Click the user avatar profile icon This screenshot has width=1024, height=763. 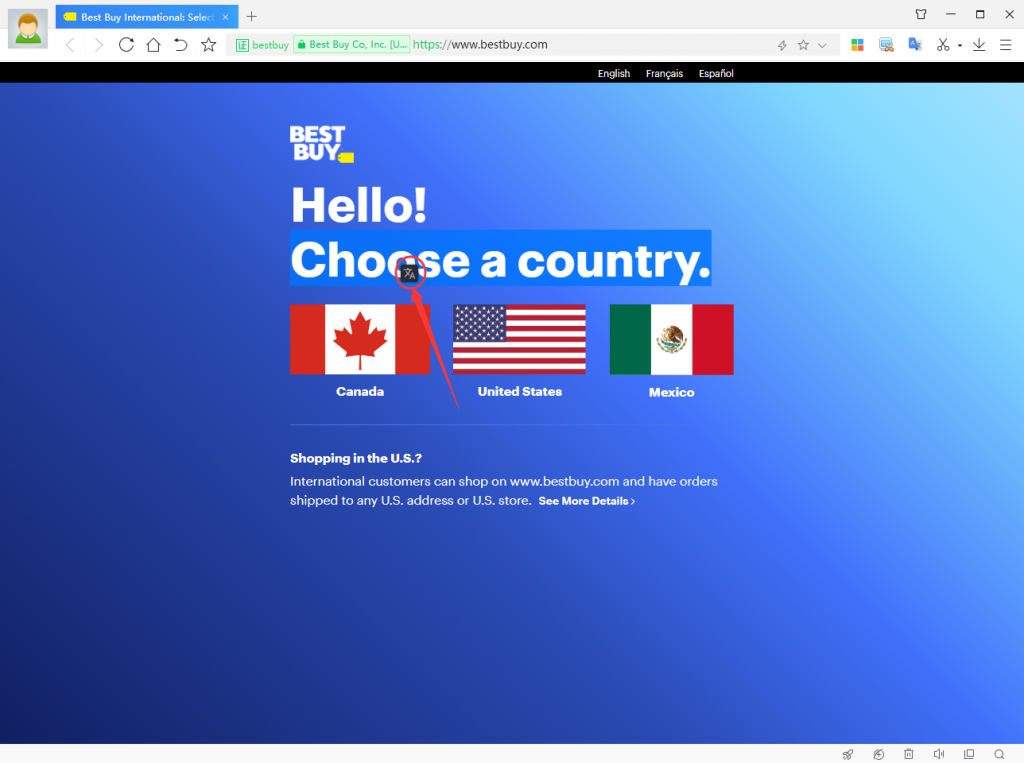click(x=27, y=29)
